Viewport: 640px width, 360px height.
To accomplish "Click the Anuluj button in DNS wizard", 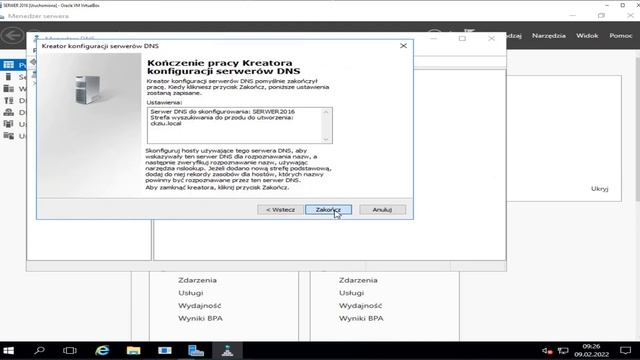I will (382, 209).
